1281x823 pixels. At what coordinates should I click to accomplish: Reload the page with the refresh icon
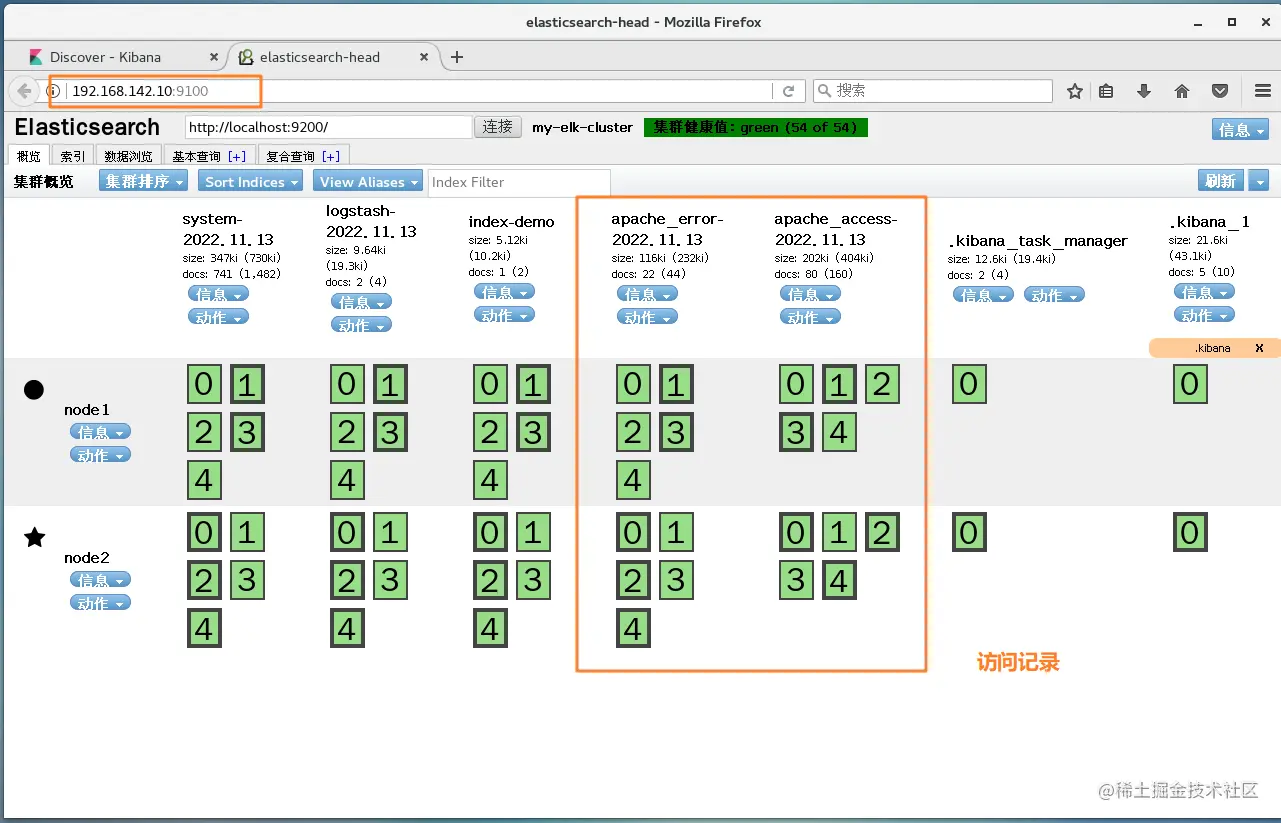[x=788, y=91]
